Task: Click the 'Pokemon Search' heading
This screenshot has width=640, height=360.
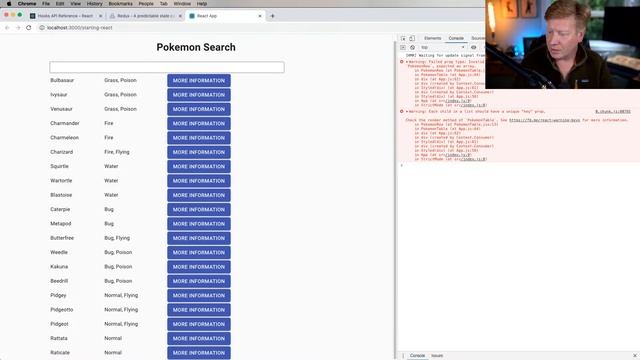Action: pos(196,47)
